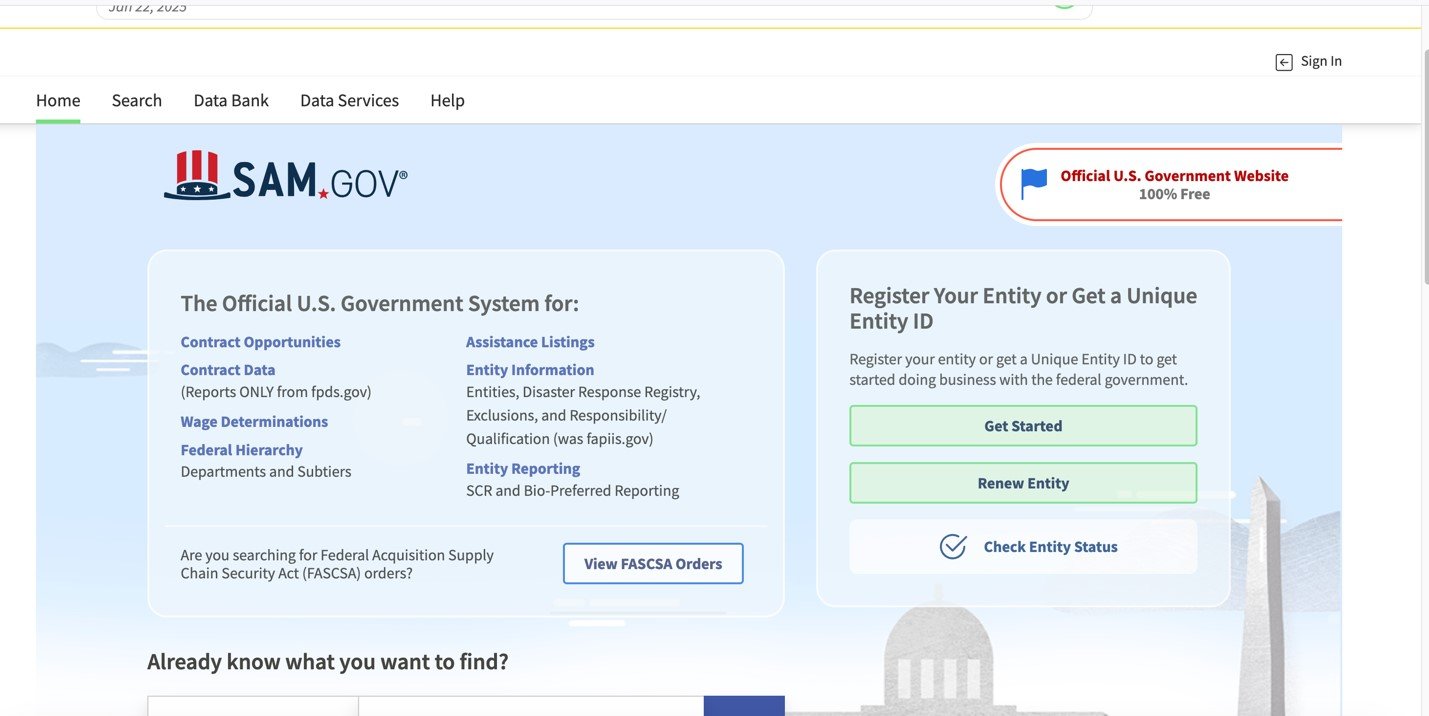This screenshot has height=716, width=1429.
Task: Click the '(Reports ONLY from fpds.gov)' text
Action: click(276, 392)
